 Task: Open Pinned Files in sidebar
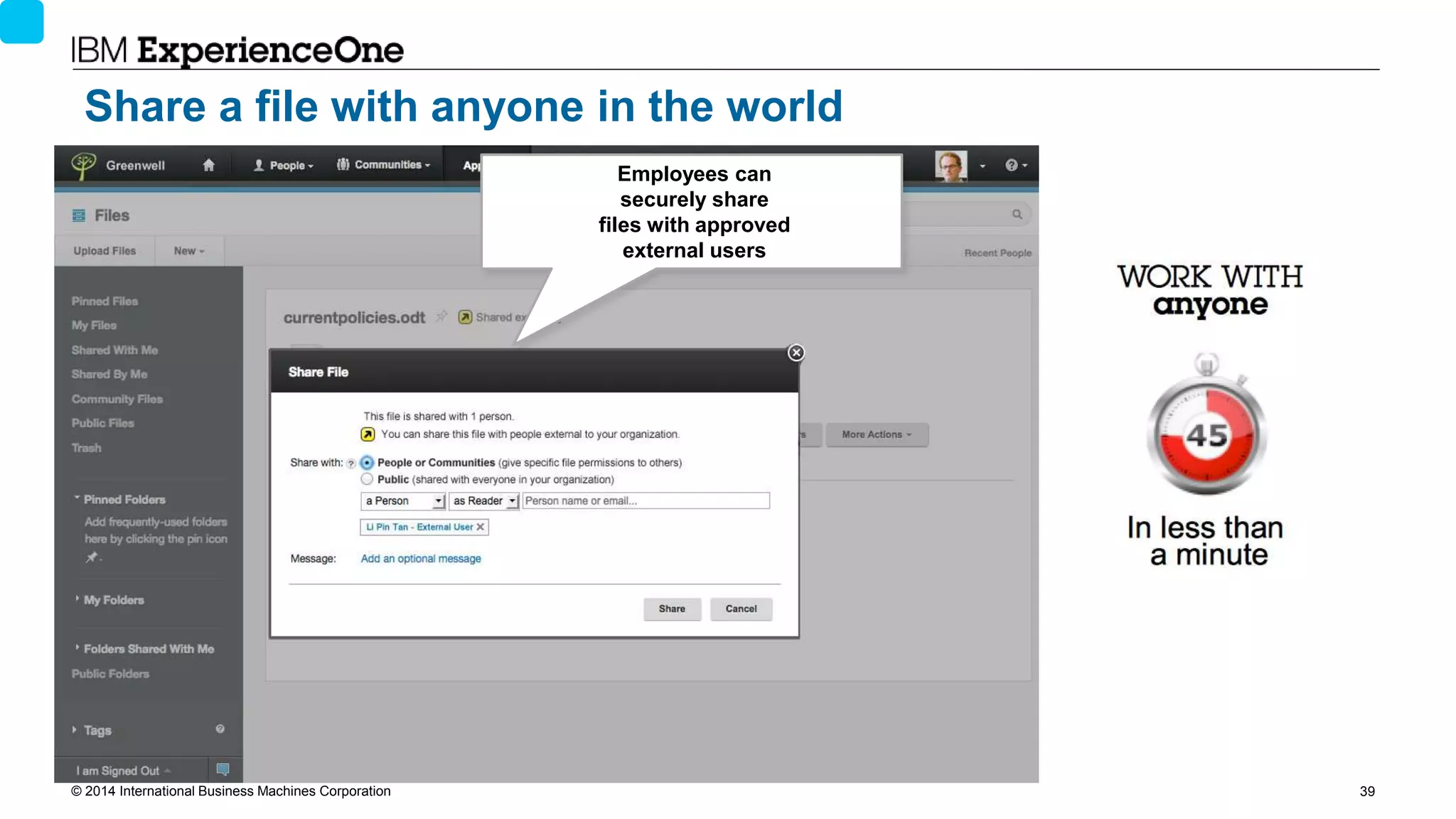click(105, 301)
